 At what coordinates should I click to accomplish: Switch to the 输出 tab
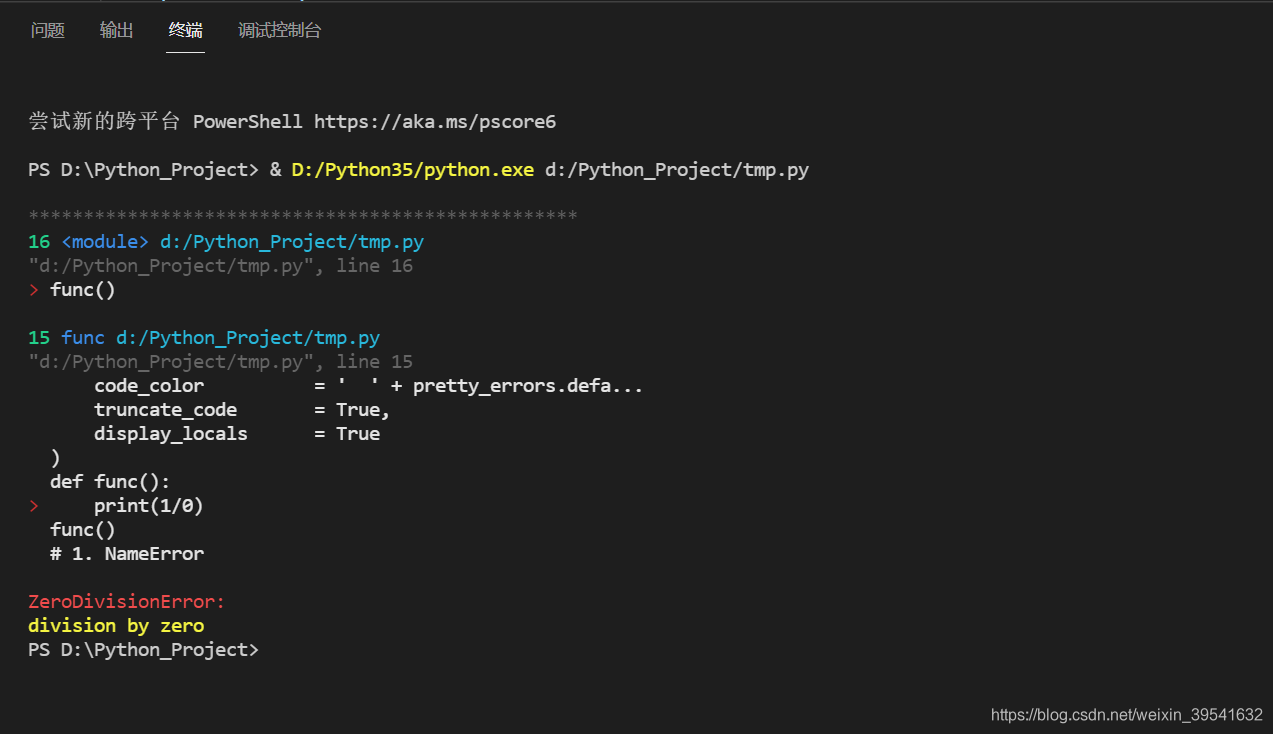pos(117,31)
